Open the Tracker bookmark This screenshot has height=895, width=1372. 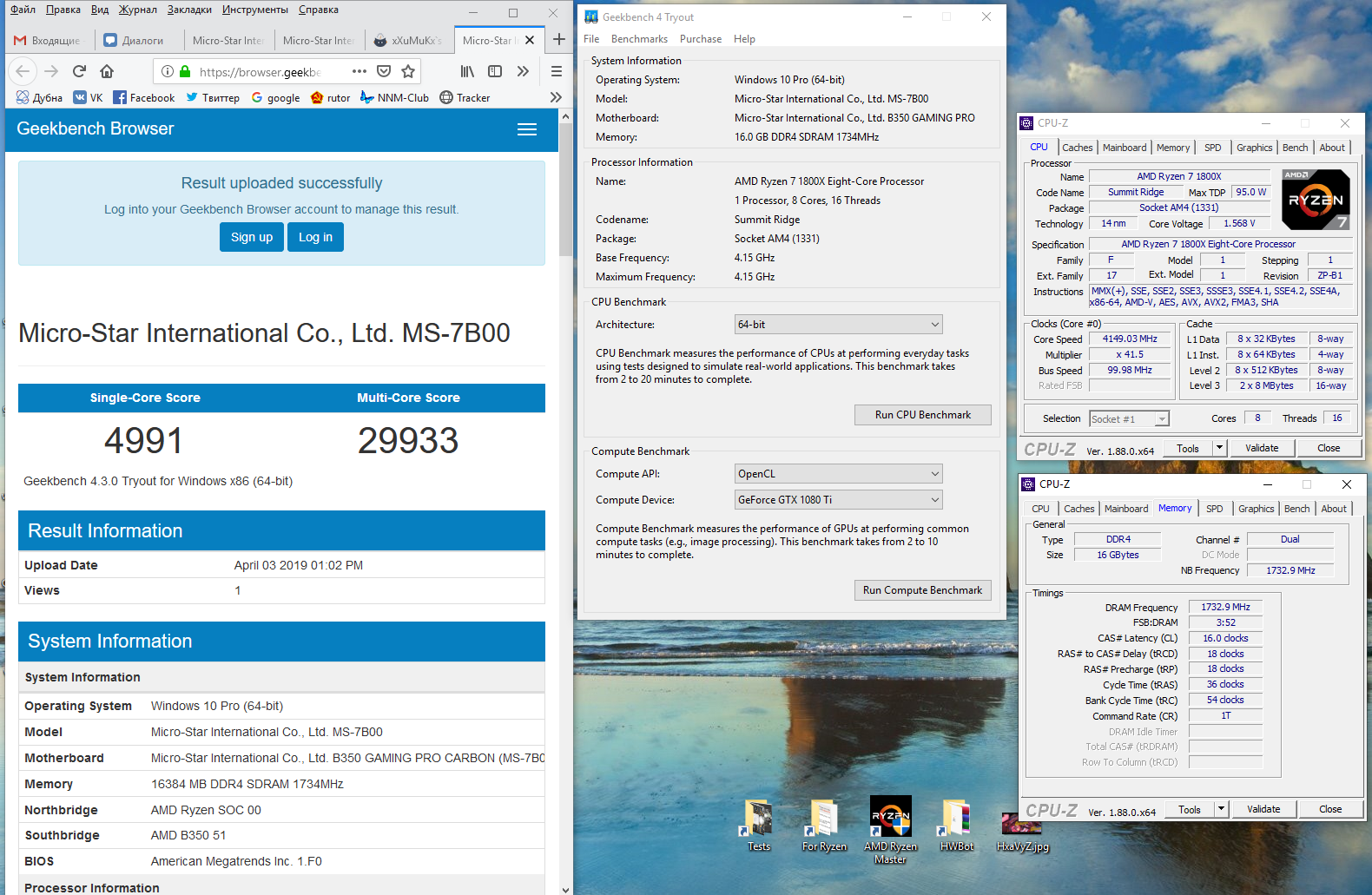pos(465,97)
